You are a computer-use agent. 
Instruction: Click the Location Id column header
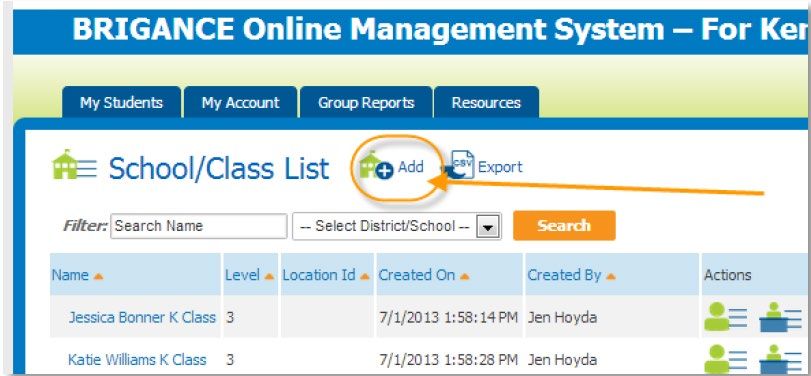pos(327,275)
